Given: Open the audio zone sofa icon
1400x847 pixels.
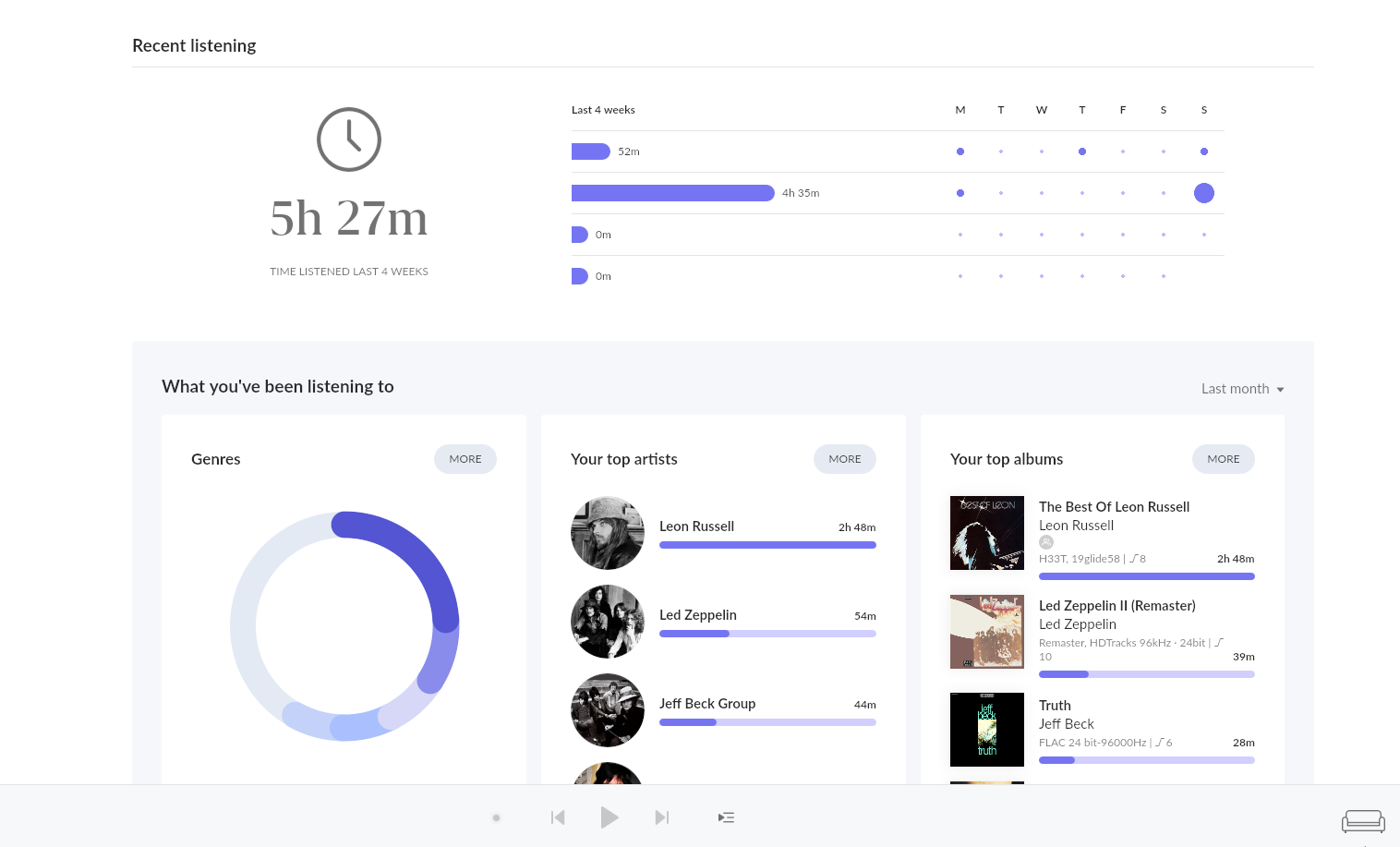Looking at the screenshot, I should pyautogui.click(x=1363, y=821).
